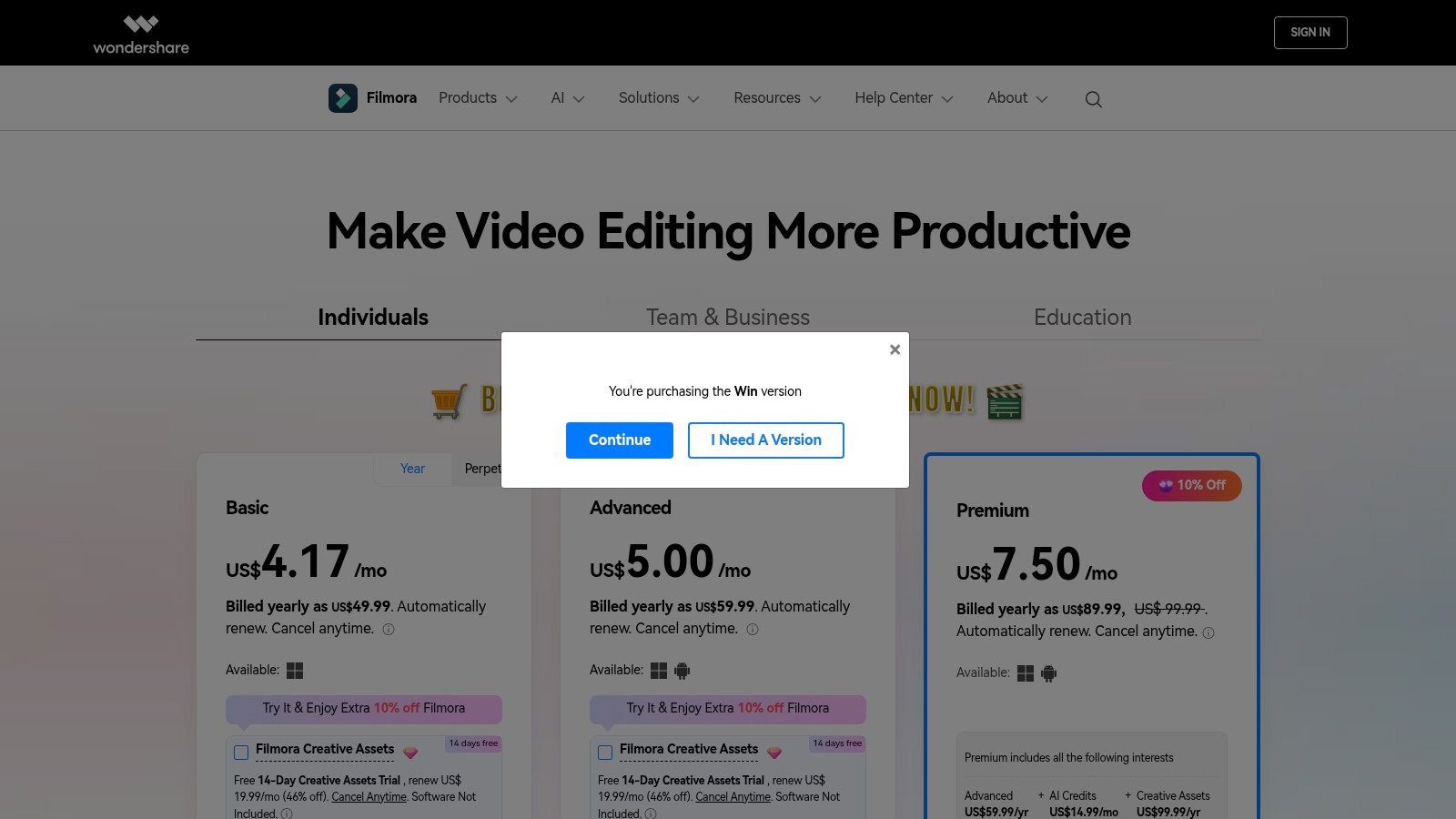Click the Filmora Creative Assets label in Advanced plan
Viewport: 1456px width, 819px height.
point(689,749)
